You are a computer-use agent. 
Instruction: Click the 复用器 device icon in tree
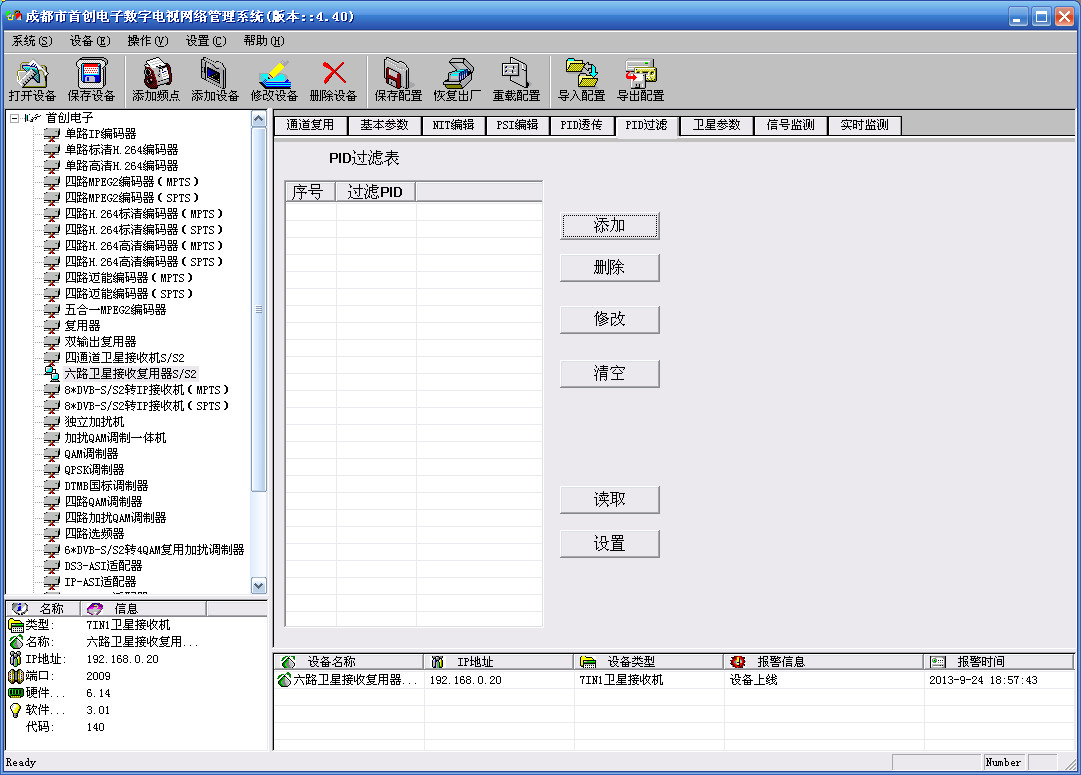point(52,326)
